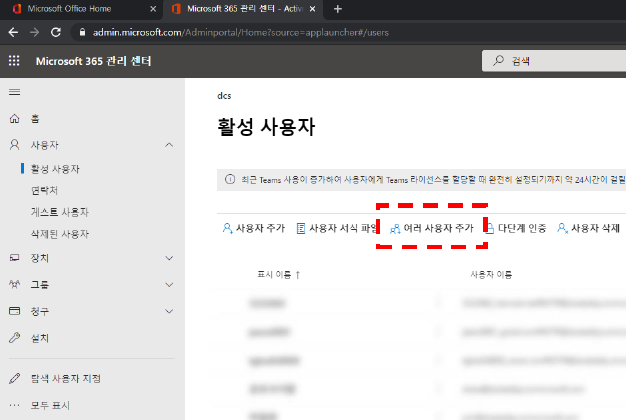Open 삭제된 사용자 in sidebar
The height and width of the screenshot is (420, 626).
(x=59, y=234)
